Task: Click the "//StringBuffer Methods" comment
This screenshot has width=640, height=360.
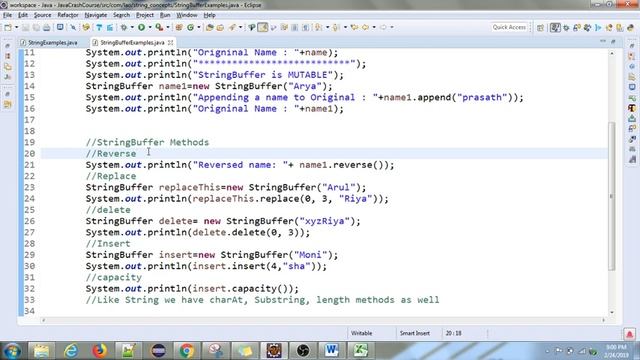Action: [x=147, y=142]
